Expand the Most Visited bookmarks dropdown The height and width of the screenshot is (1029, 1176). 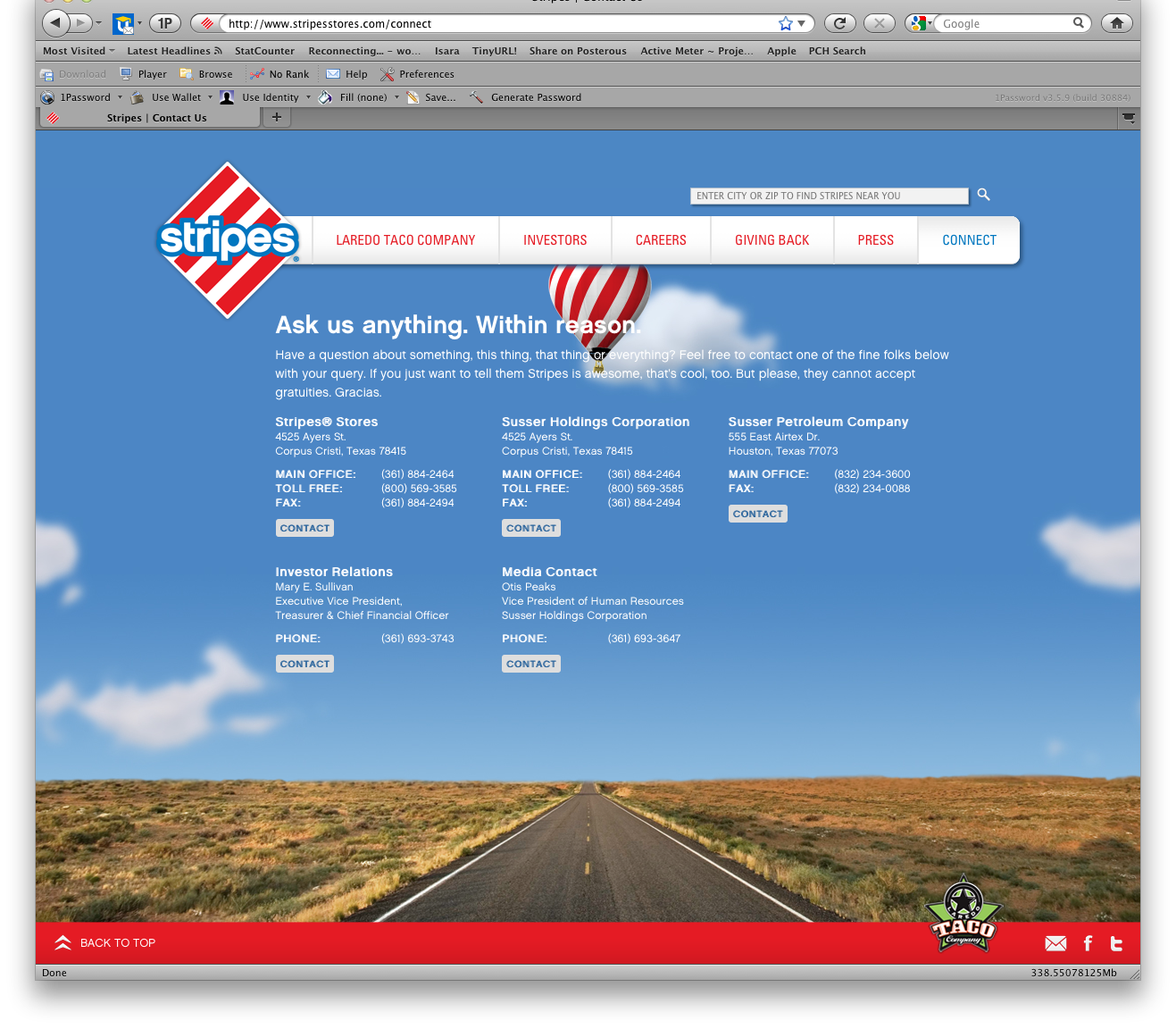[79, 51]
